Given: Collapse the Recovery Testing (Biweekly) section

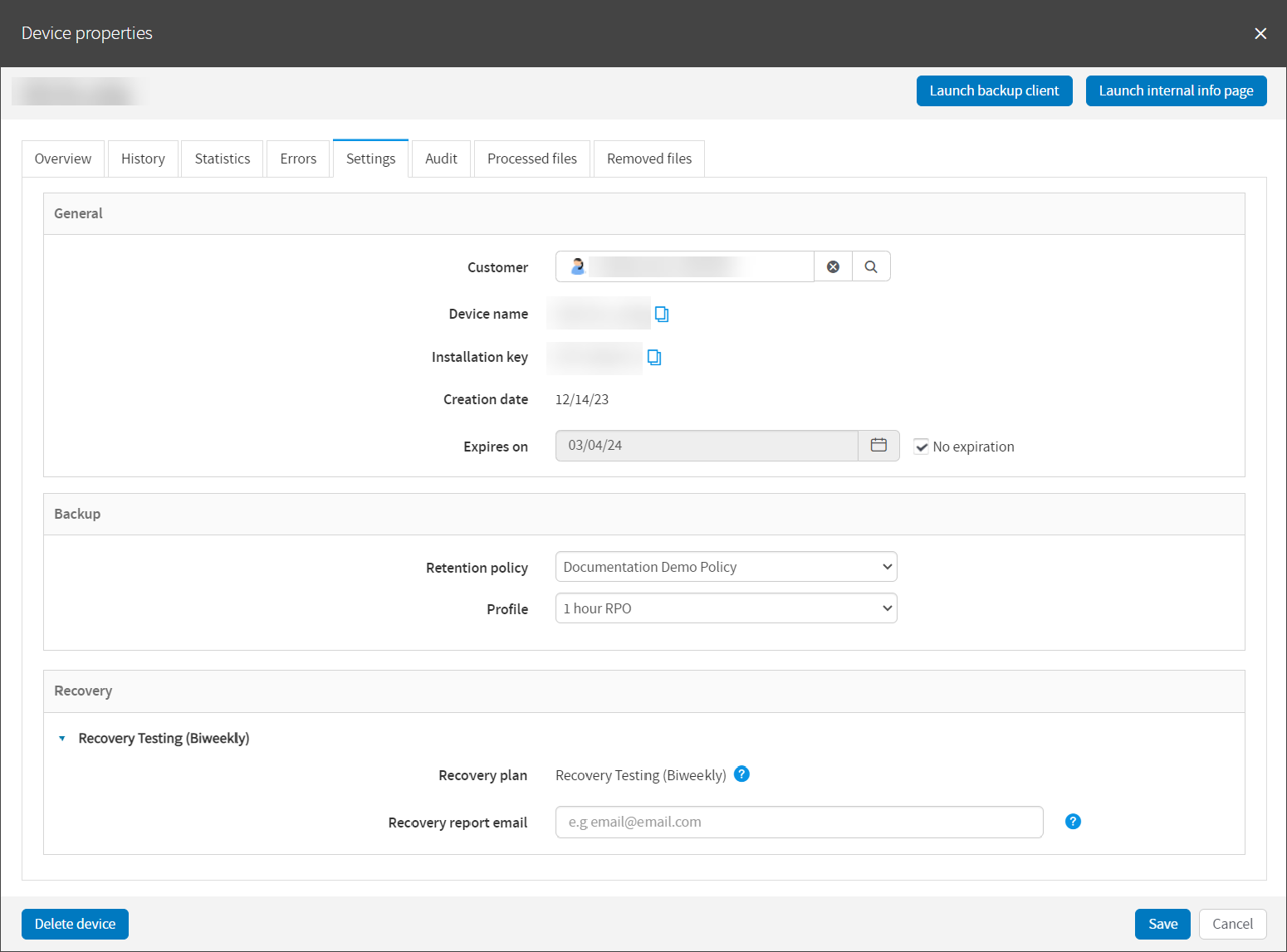Looking at the screenshot, I should [x=62, y=739].
